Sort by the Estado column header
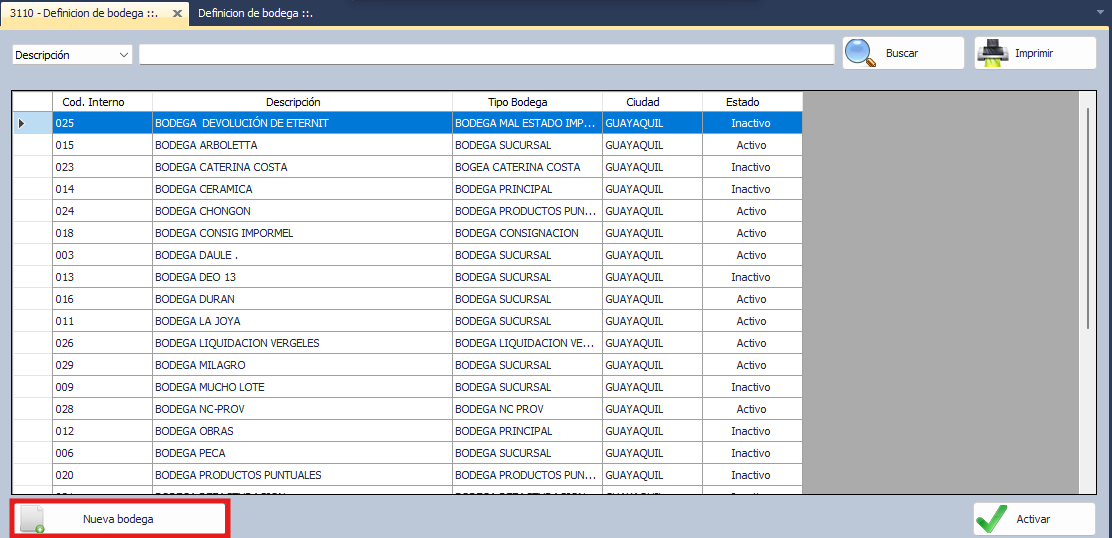The image size is (1112, 538). (751, 102)
